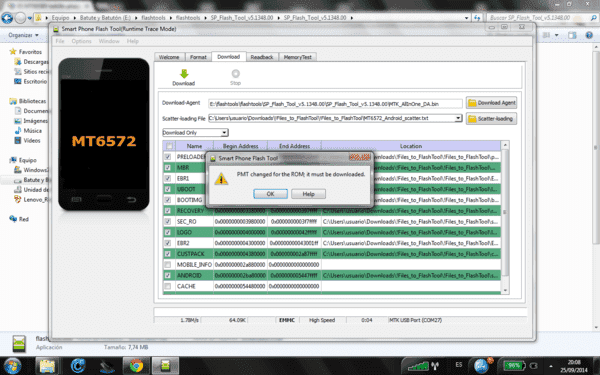600x375 pixels.
Task: Click the Download Agent button
Action: tap(492, 103)
